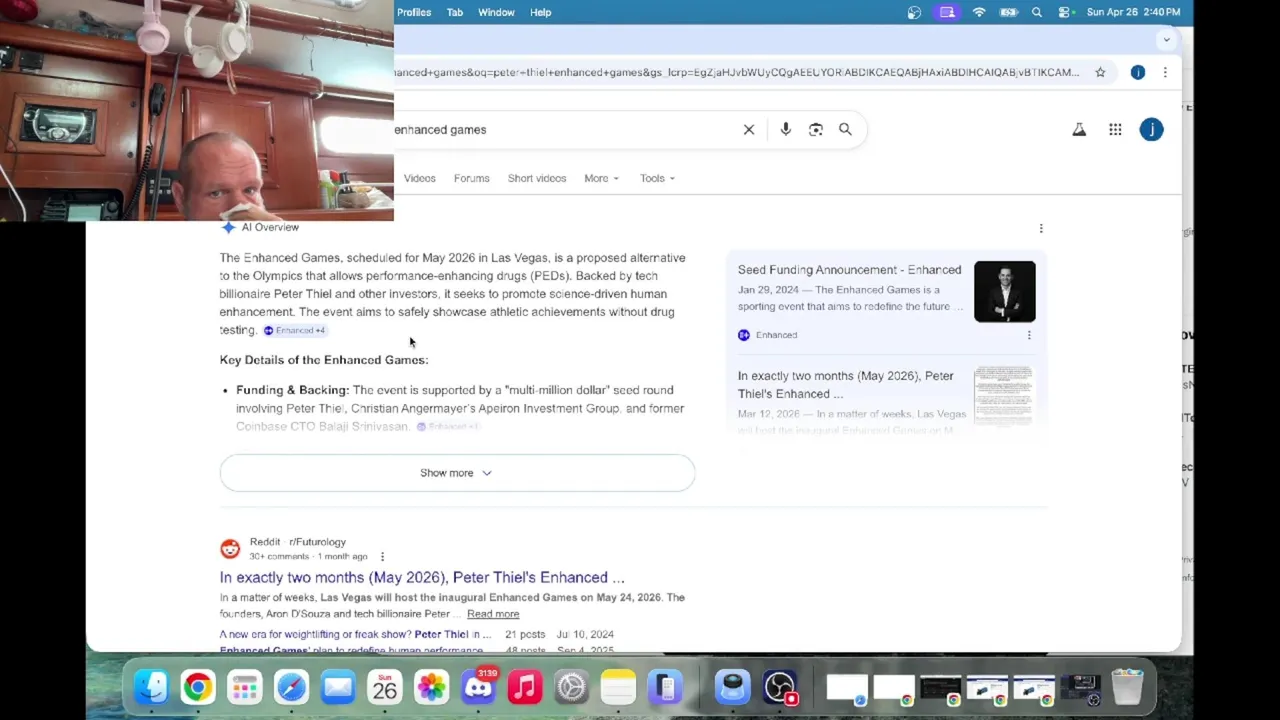Open three-dot options for the Reddit result

point(382,556)
